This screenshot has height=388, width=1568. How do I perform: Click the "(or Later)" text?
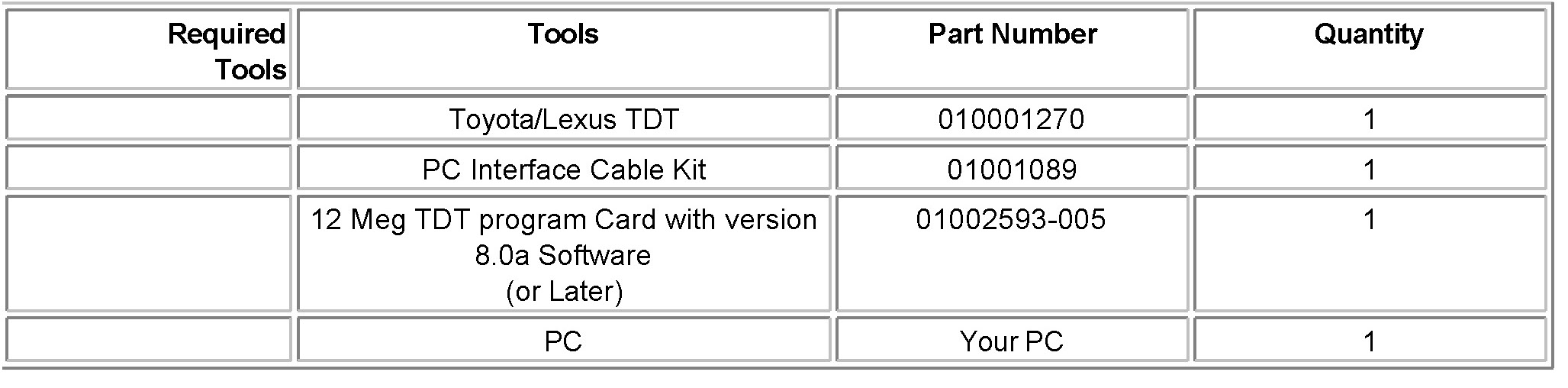pos(564,291)
